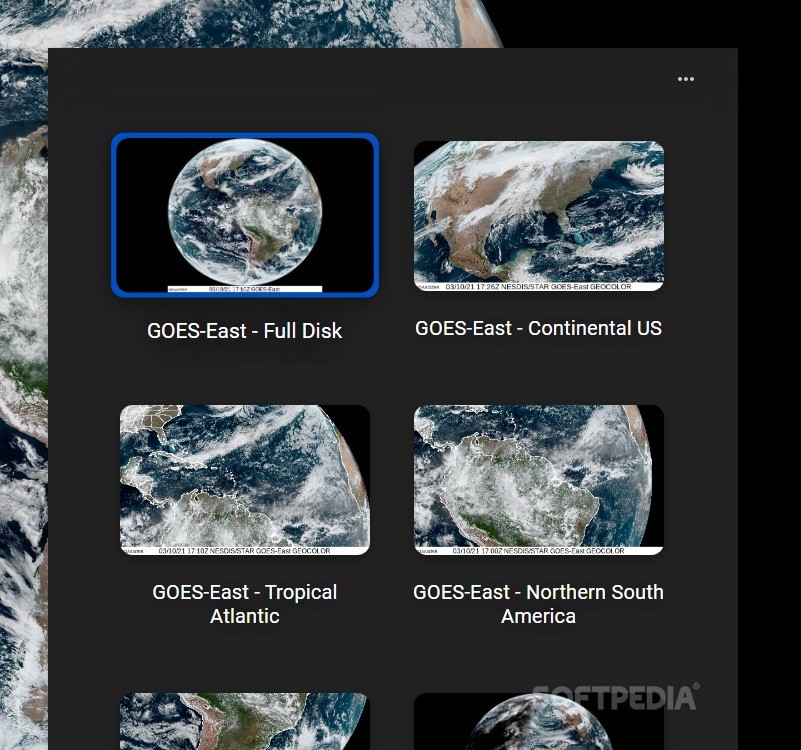Select the GOES-East Continental US thumbnail
The height and width of the screenshot is (750, 801).
pyautogui.click(x=538, y=216)
